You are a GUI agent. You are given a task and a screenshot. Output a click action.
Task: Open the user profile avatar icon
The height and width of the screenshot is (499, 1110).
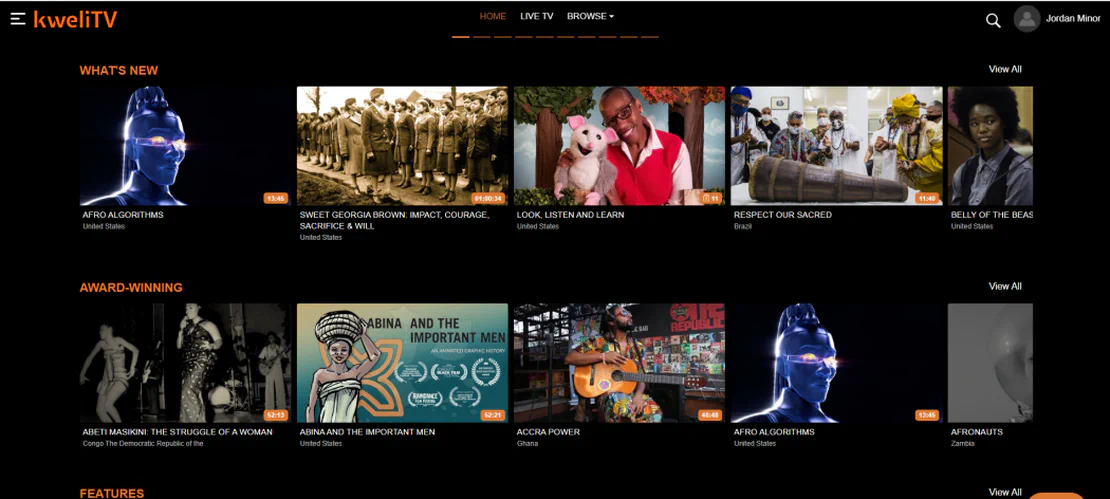point(1027,19)
